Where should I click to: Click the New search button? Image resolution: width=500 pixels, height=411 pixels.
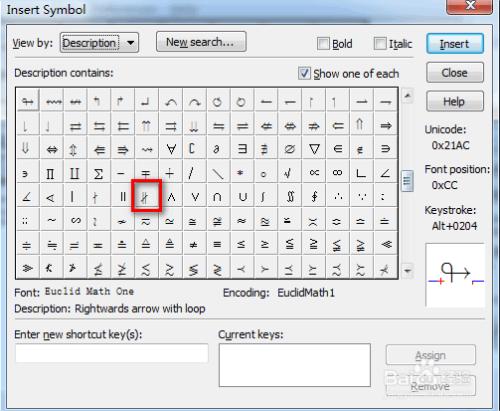[201, 42]
